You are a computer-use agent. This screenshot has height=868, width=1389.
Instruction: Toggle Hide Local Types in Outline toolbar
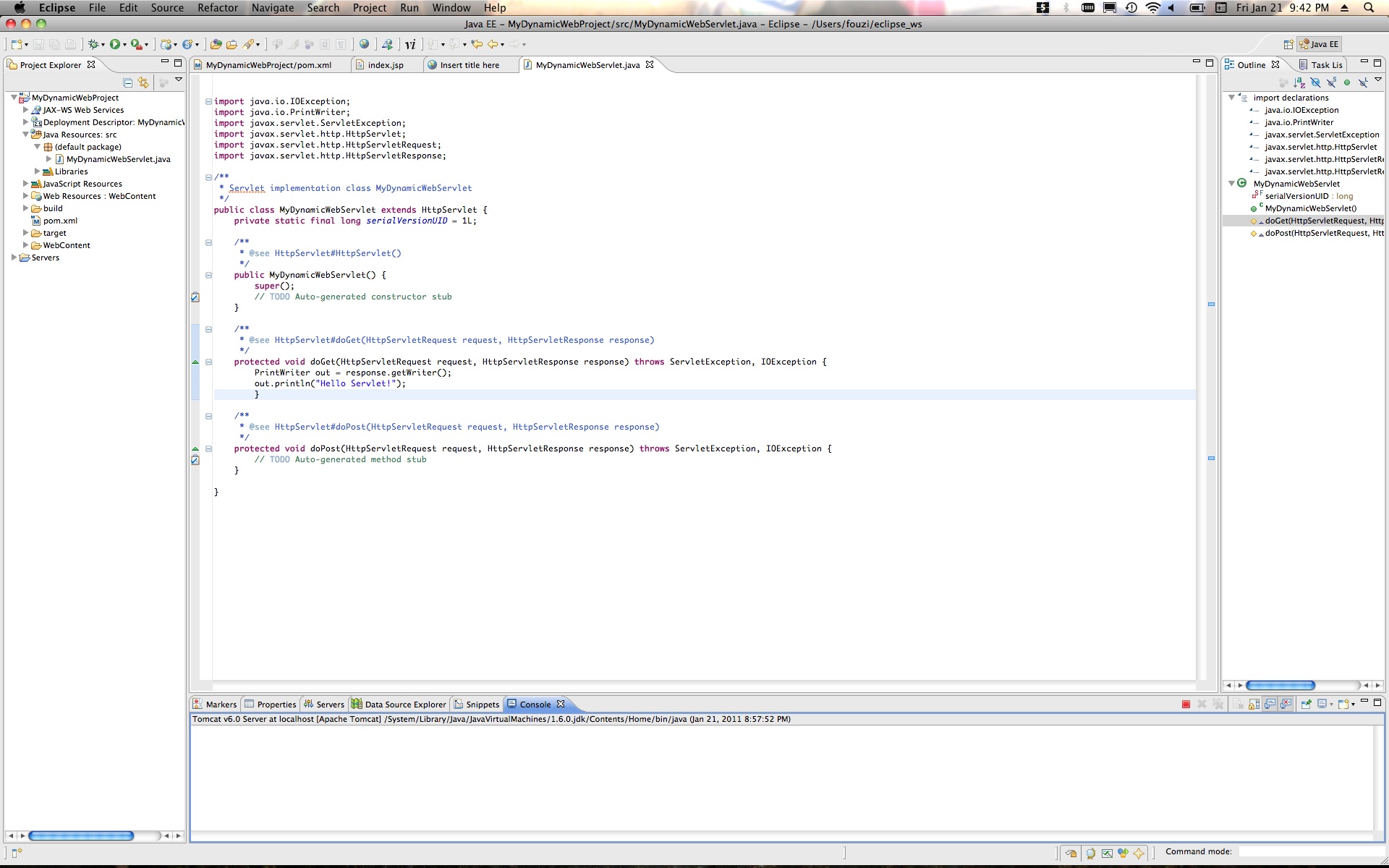pos(1363,82)
